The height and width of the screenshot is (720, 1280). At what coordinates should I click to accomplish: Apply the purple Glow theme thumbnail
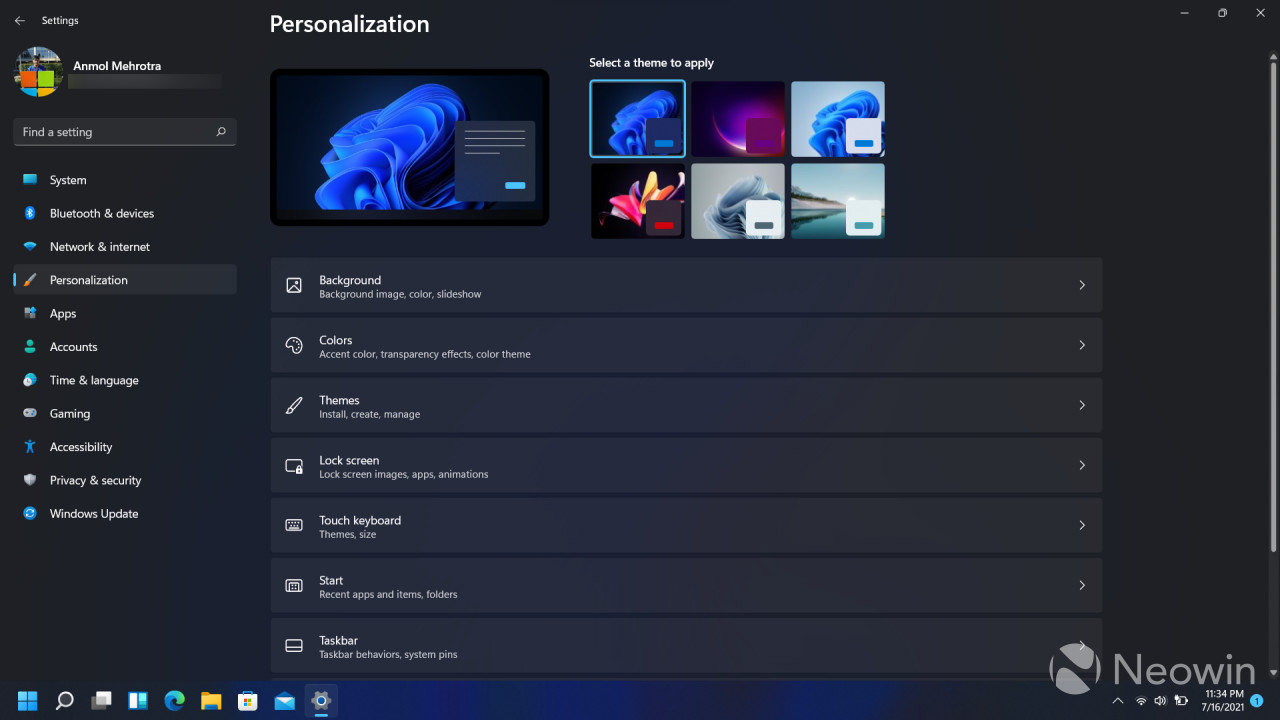[737, 119]
